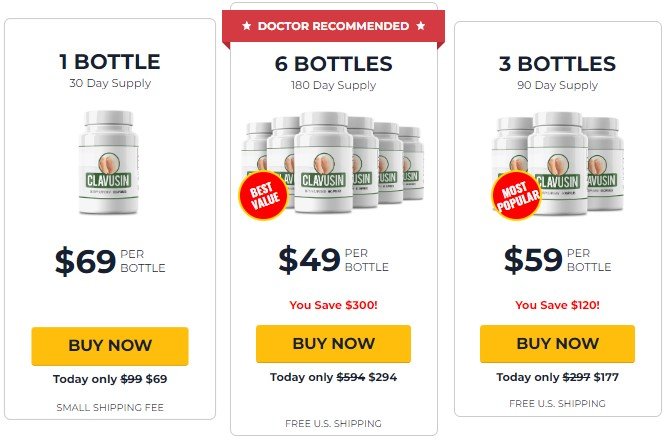Click the You Save $120 text
Screen dimensions: 667x441
(557, 305)
